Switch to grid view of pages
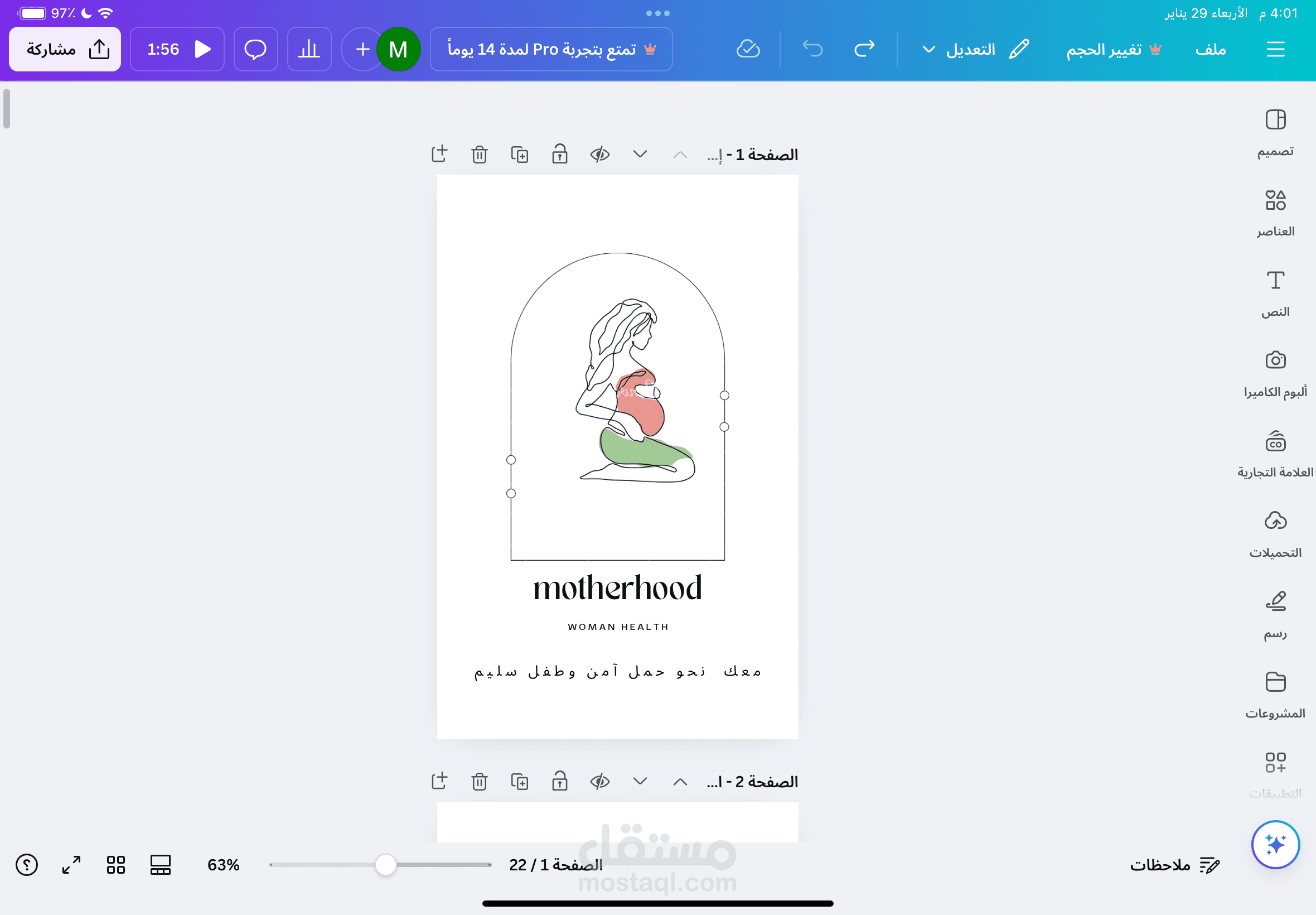The height and width of the screenshot is (915, 1316). 116,865
